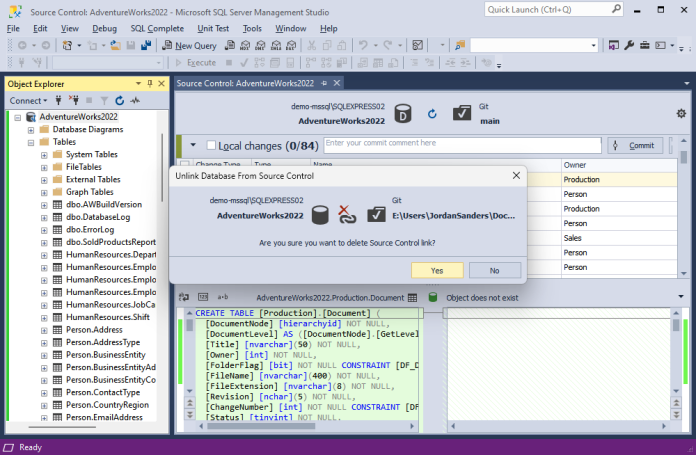Image resolution: width=696 pixels, height=455 pixels.
Task: Click Disconnect icon in Object Explorer
Action: click(74, 101)
